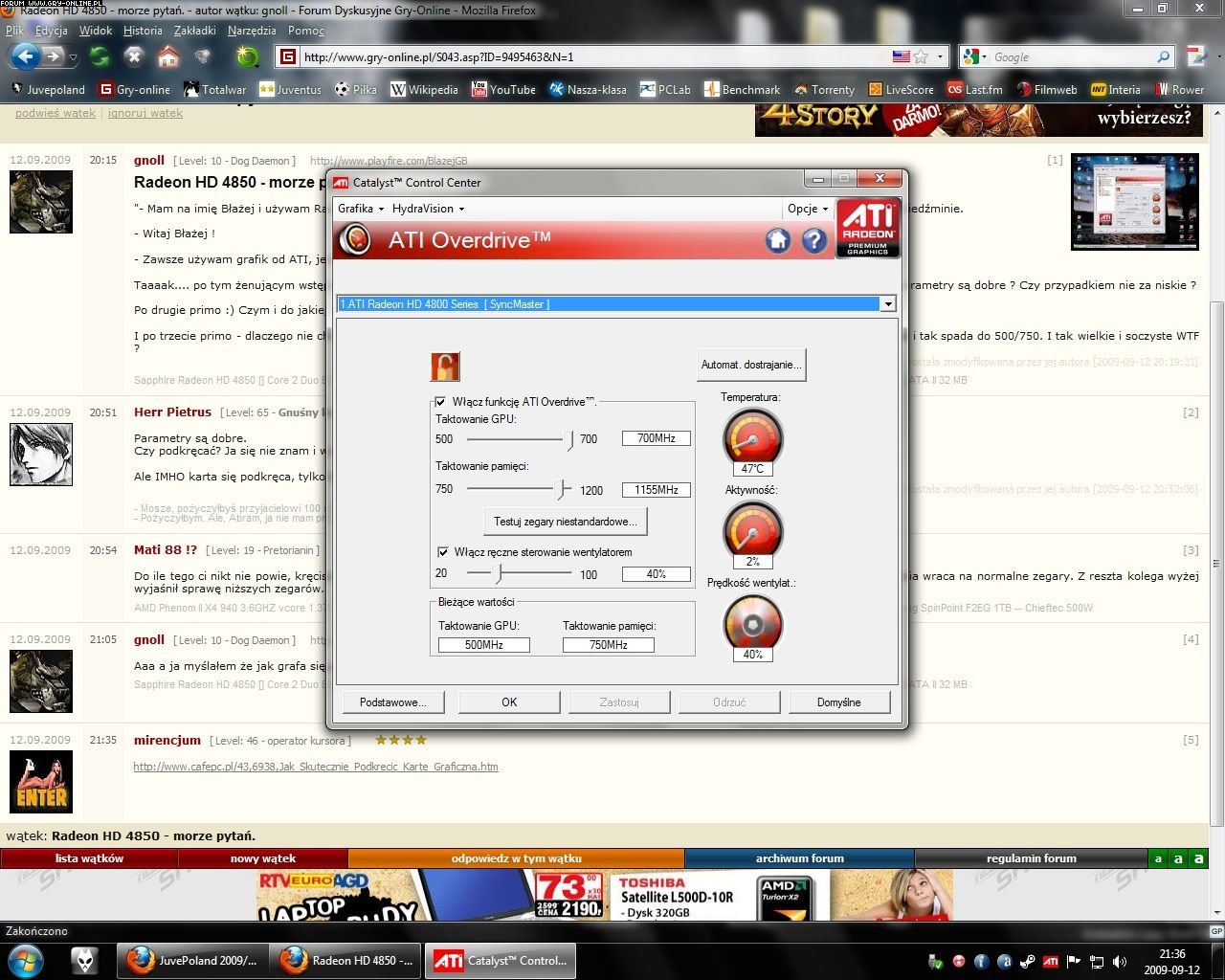Click the GPU clock slider handle
The height and width of the screenshot is (980, 1225).
click(570, 439)
